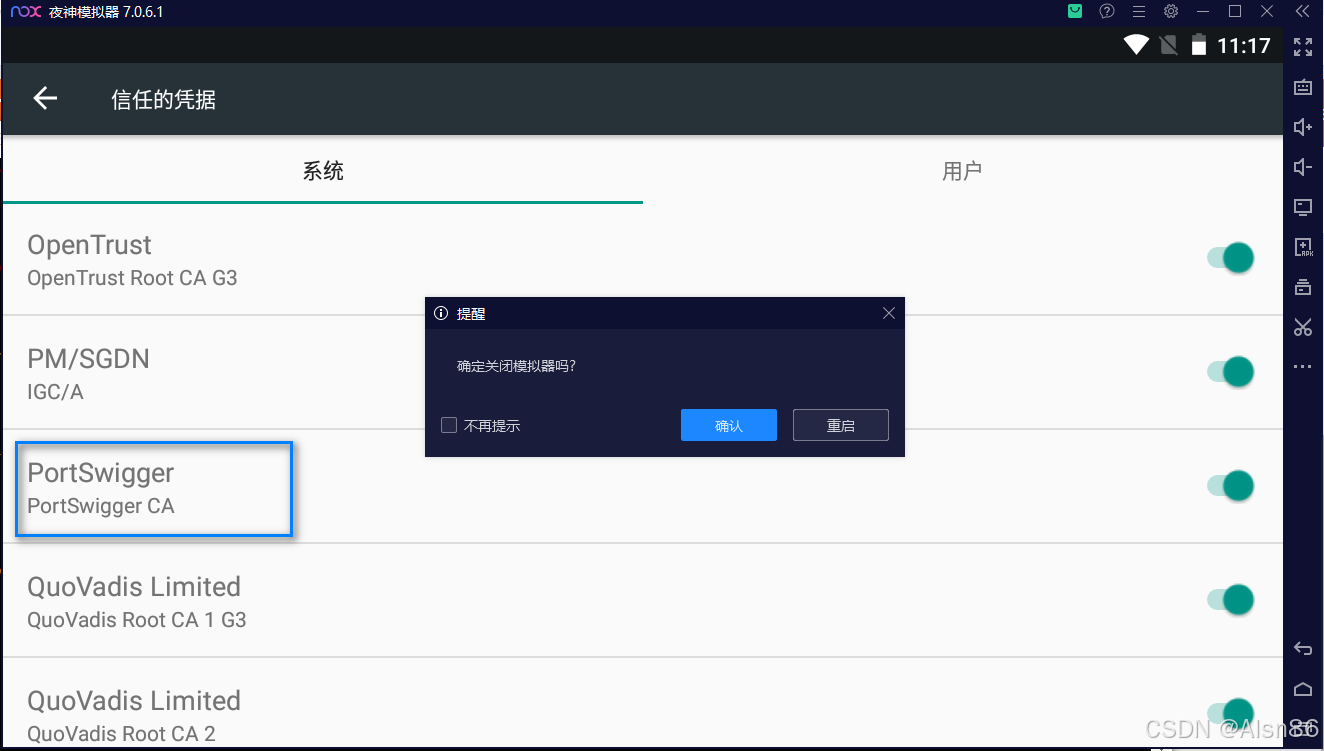Open the multi-instance stack icon in sidebar
This screenshot has width=1324, height=751.
click(x=1302, y=287)
